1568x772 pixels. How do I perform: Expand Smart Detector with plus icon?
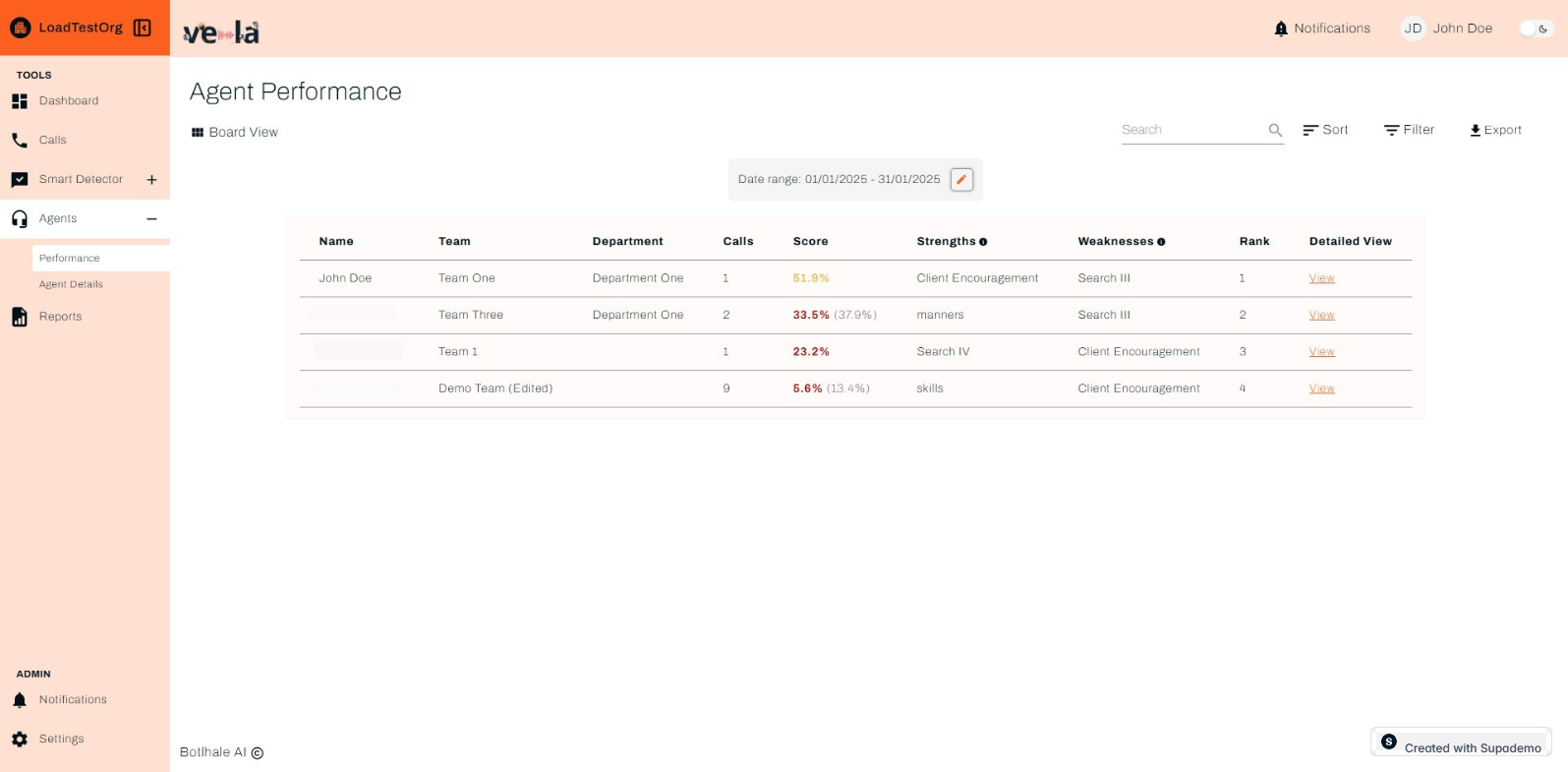click(x=151, y=180)
